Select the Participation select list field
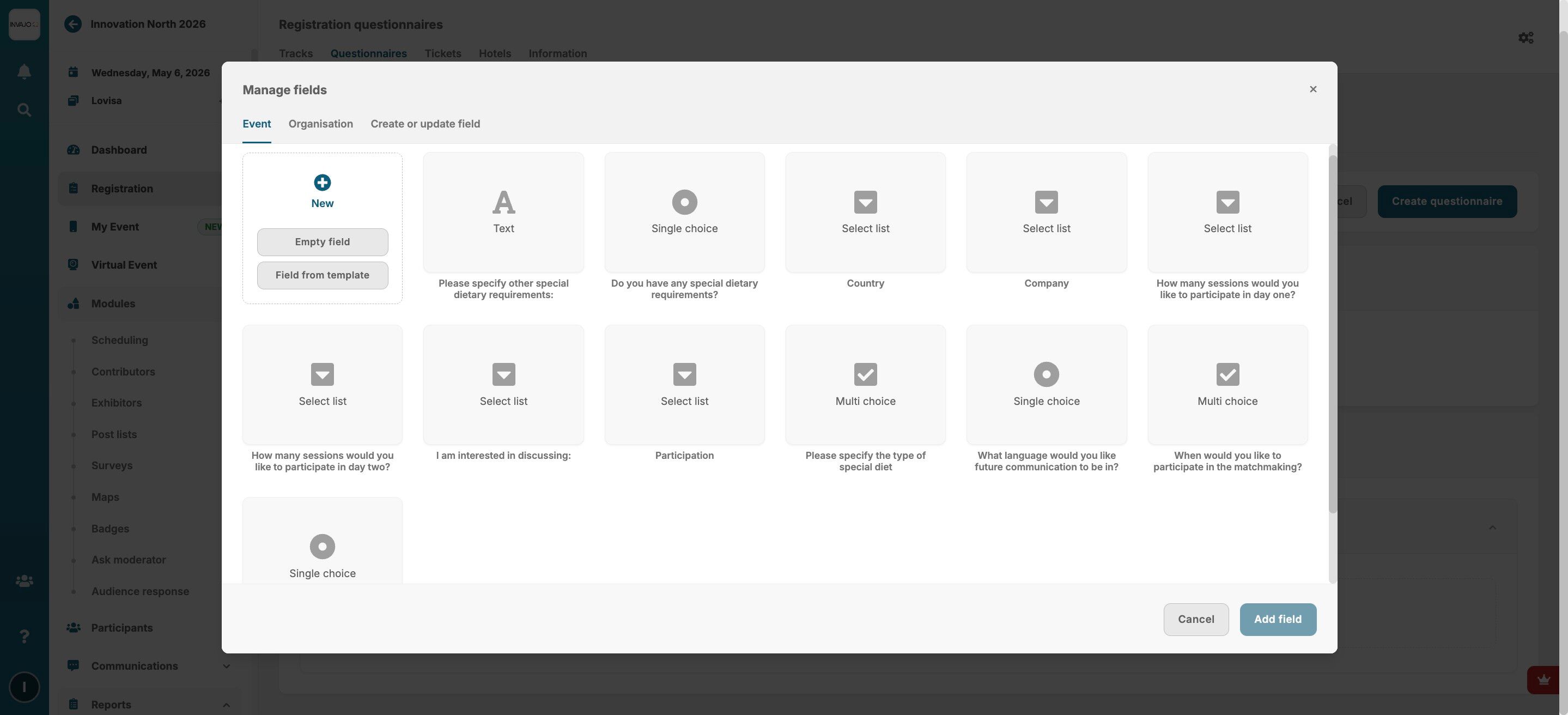This screenshot has width=1568, height=715. pyautogui.click(x=684, y=385)
